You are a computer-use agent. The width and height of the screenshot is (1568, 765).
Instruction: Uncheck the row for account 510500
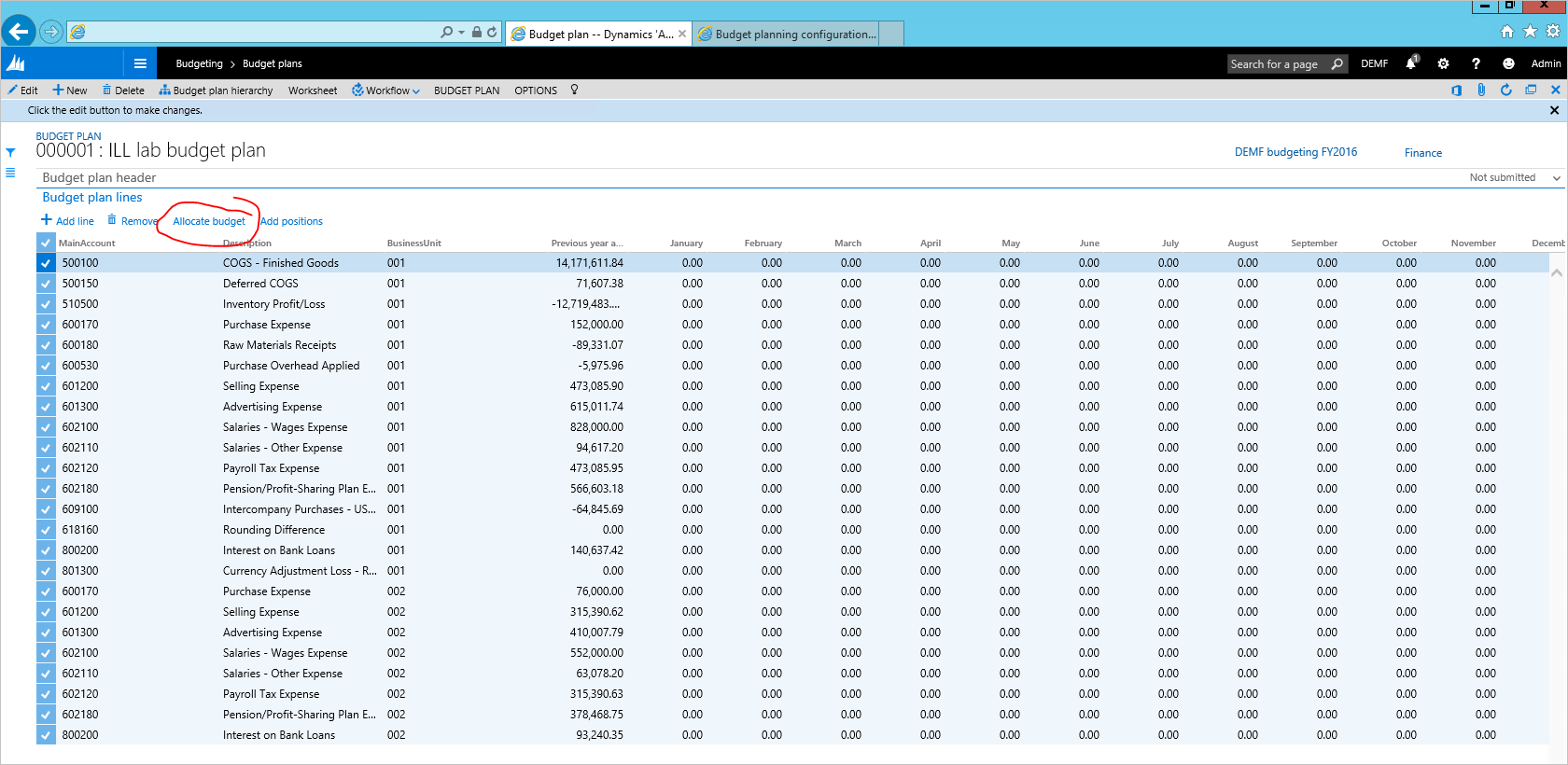coord(45,304)
